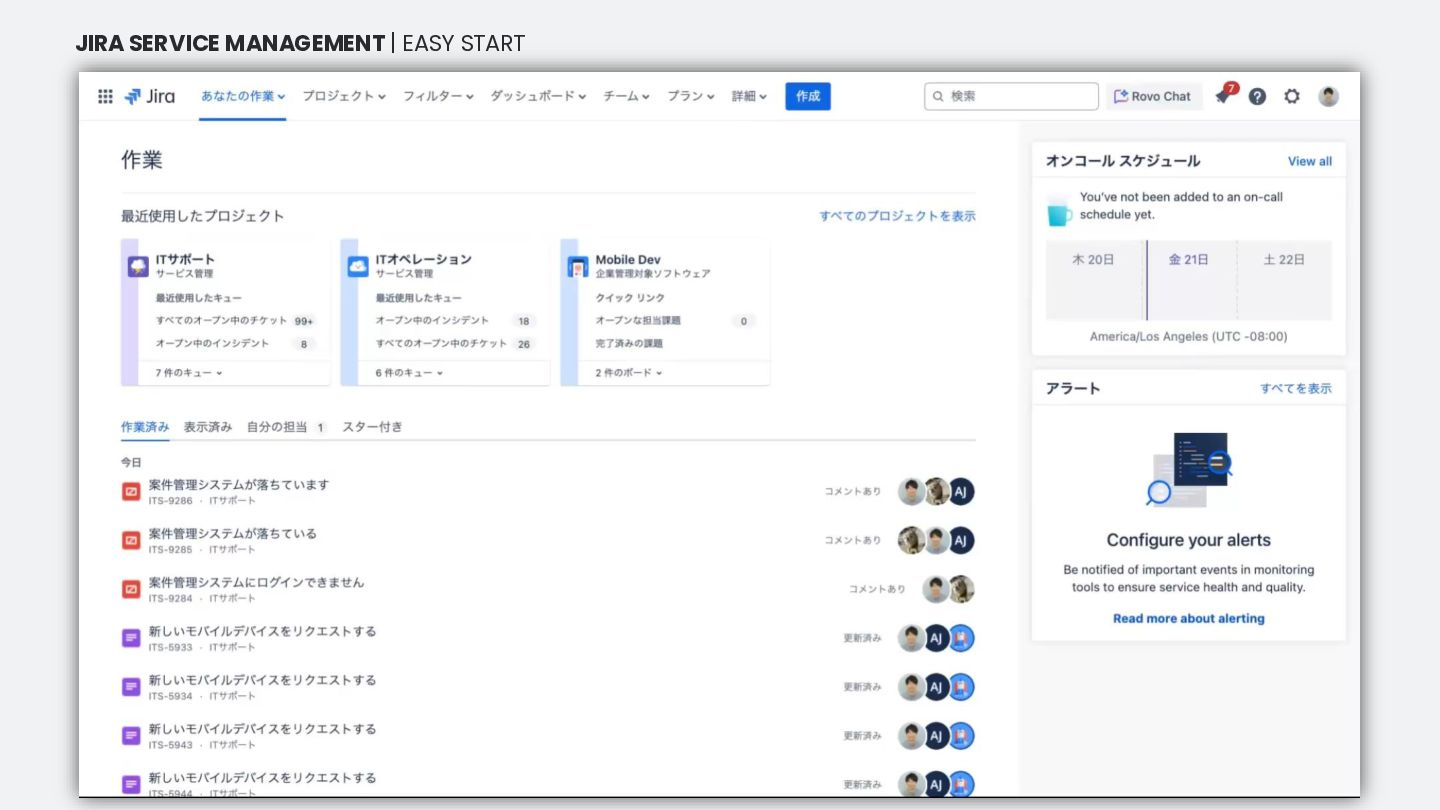
Task: Open the notifications bell icon
Action: coord(1222,96)
